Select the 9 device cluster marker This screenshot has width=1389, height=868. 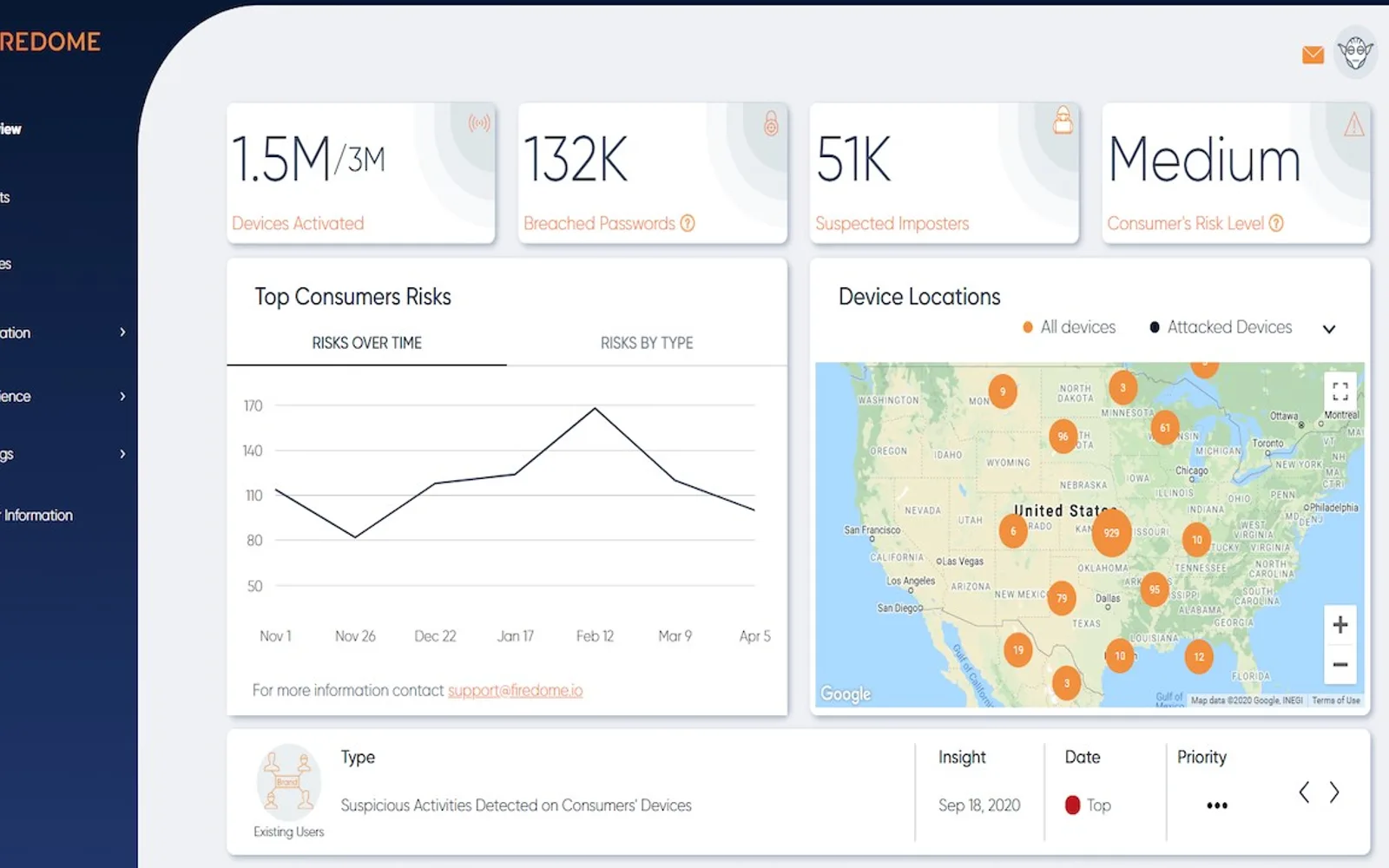click(1003, 391)
